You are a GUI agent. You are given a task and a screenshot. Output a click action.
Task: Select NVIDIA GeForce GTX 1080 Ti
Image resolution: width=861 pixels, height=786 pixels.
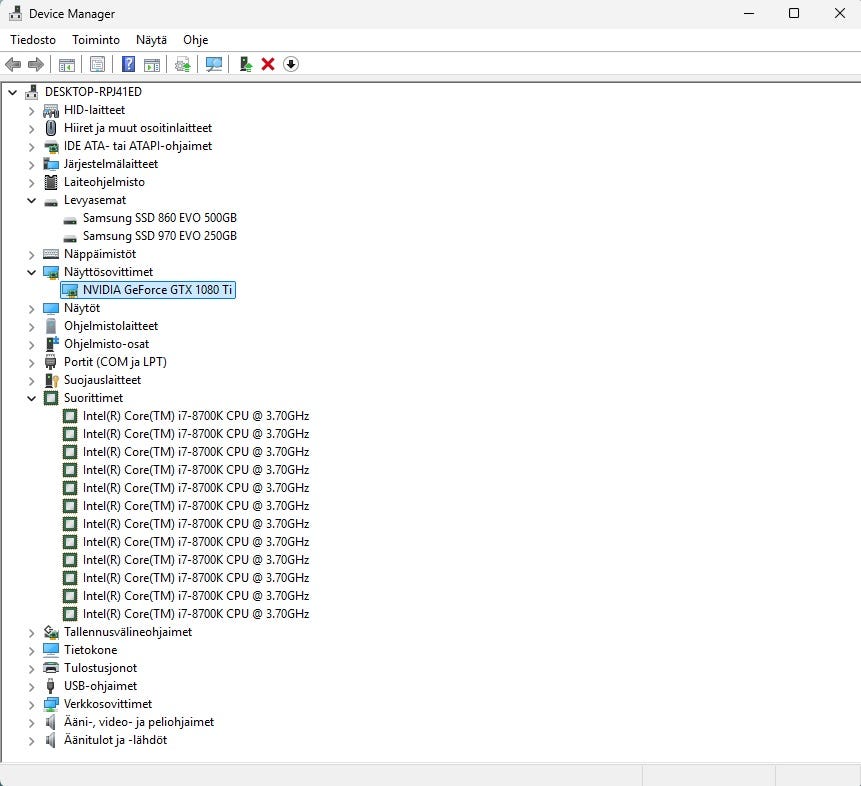click(x=158, y=290)
